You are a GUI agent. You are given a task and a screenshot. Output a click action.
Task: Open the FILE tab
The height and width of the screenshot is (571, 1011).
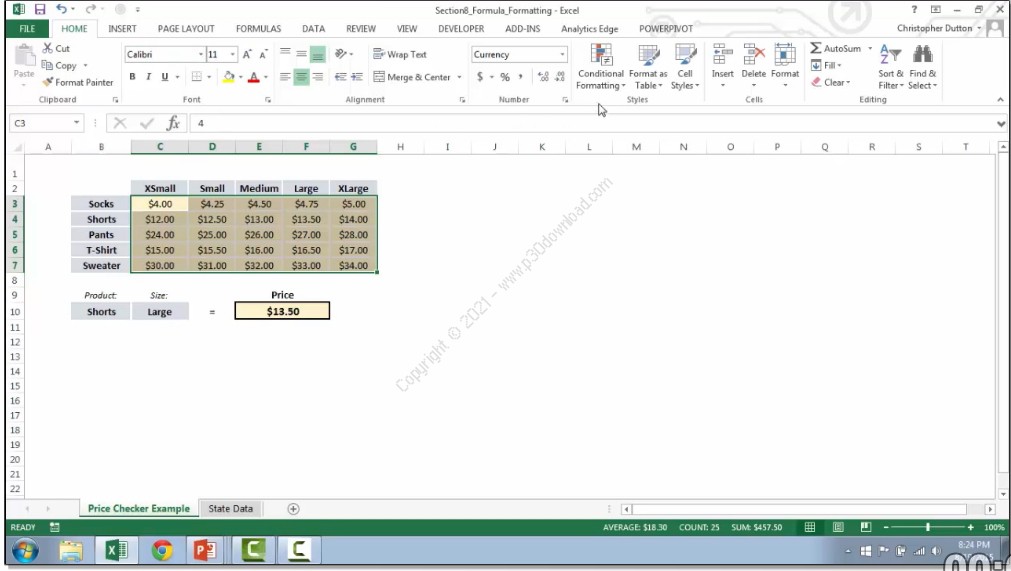pyautogui.click(x=27, y=28)
